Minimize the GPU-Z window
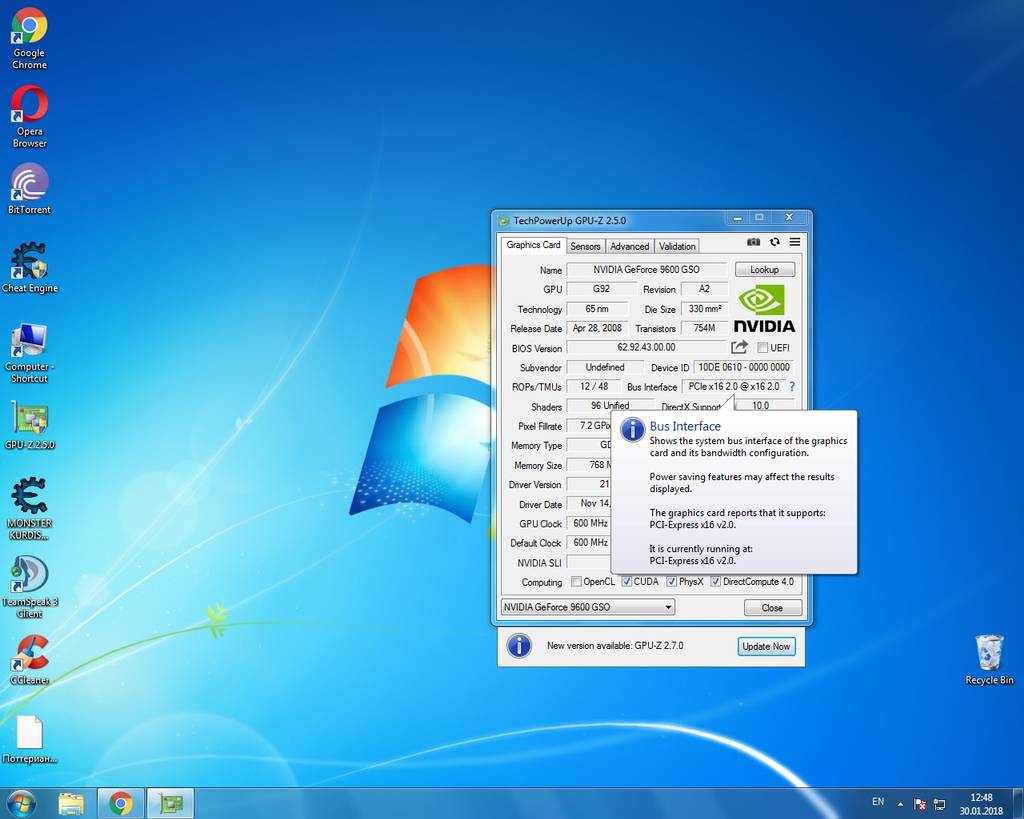The width and height of the screenshot is (1024, 819). (737, 218)
